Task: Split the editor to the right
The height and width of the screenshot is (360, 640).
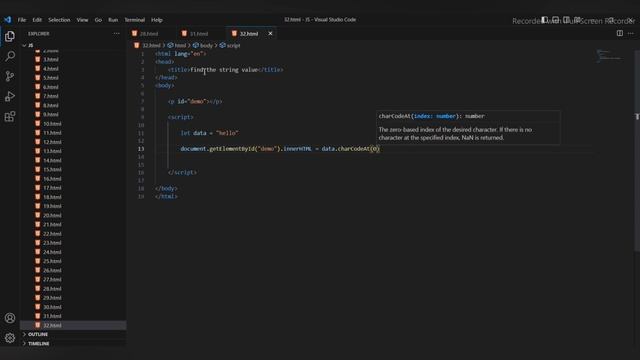Action: 620,33
